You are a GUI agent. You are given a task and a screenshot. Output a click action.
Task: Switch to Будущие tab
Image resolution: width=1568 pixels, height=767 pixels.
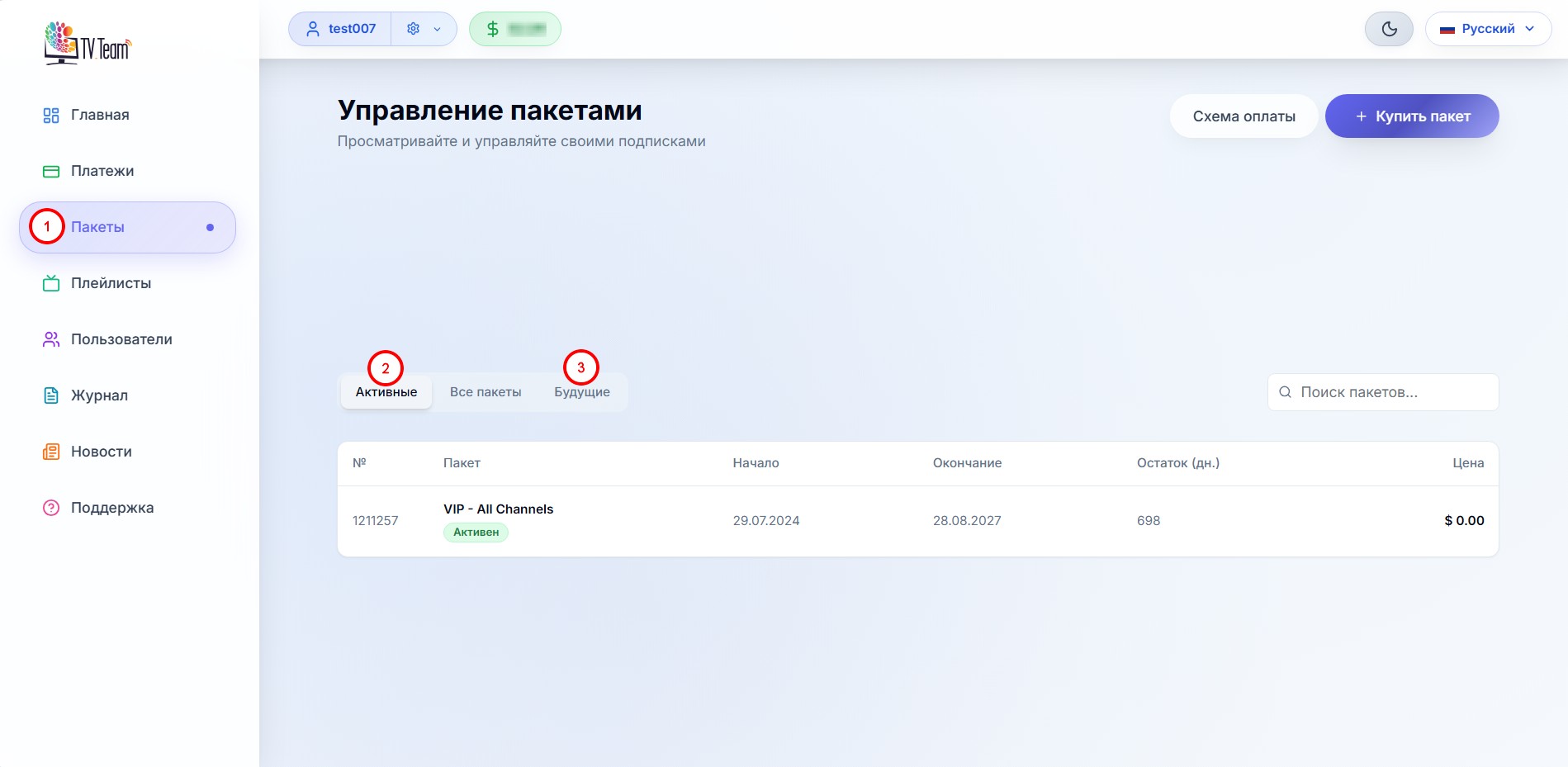coord(582,392)
